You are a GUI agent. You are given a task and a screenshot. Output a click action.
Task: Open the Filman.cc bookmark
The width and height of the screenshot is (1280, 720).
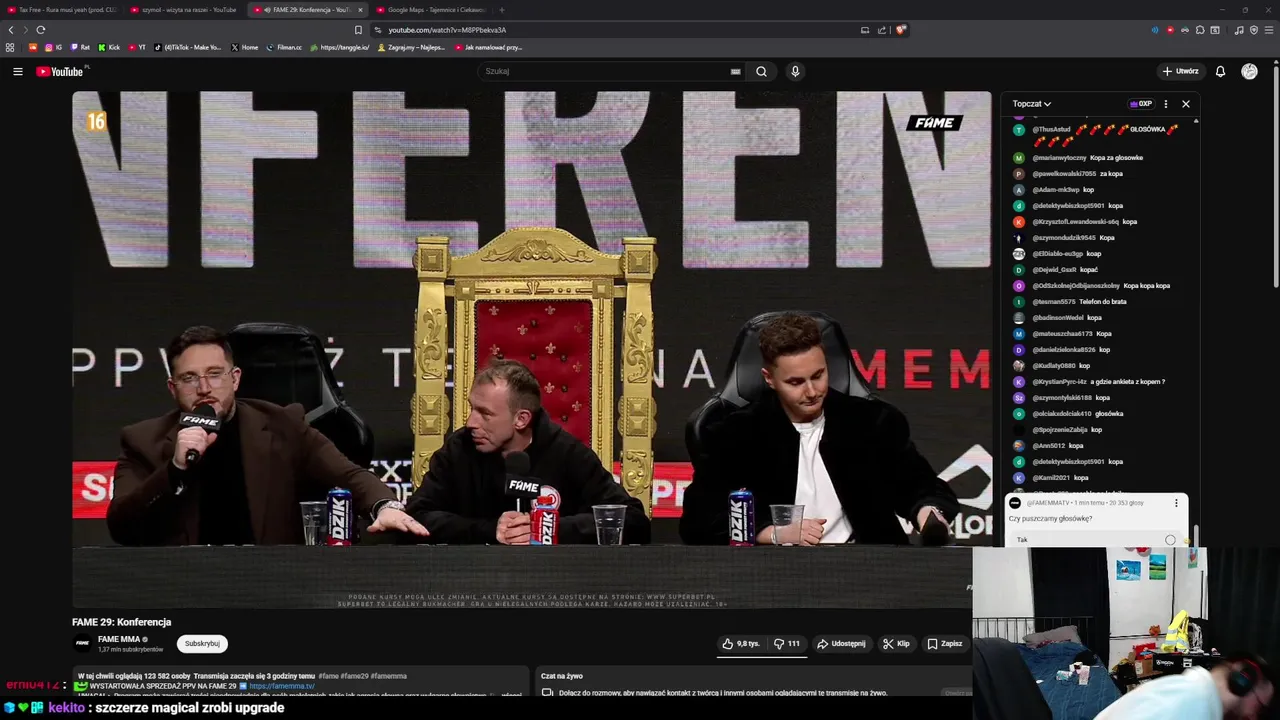(284, 47)
